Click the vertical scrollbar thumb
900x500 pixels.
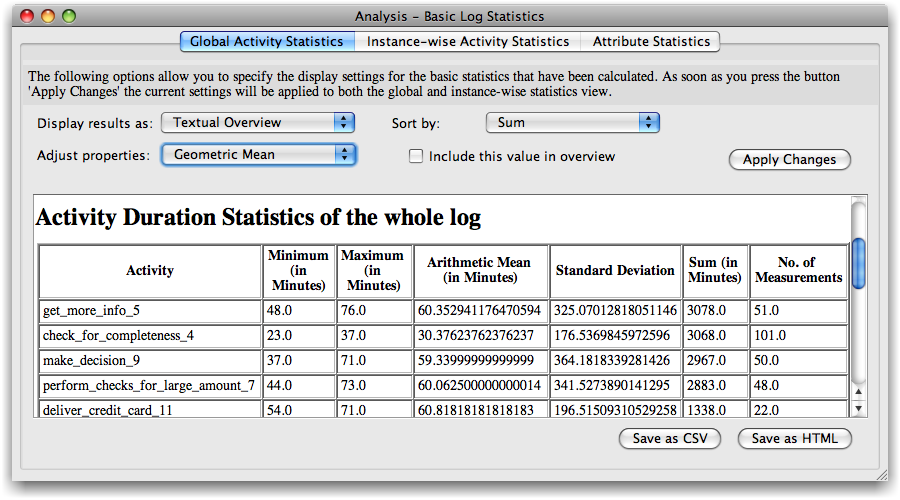pyautogui.click(x=858, y=262)
